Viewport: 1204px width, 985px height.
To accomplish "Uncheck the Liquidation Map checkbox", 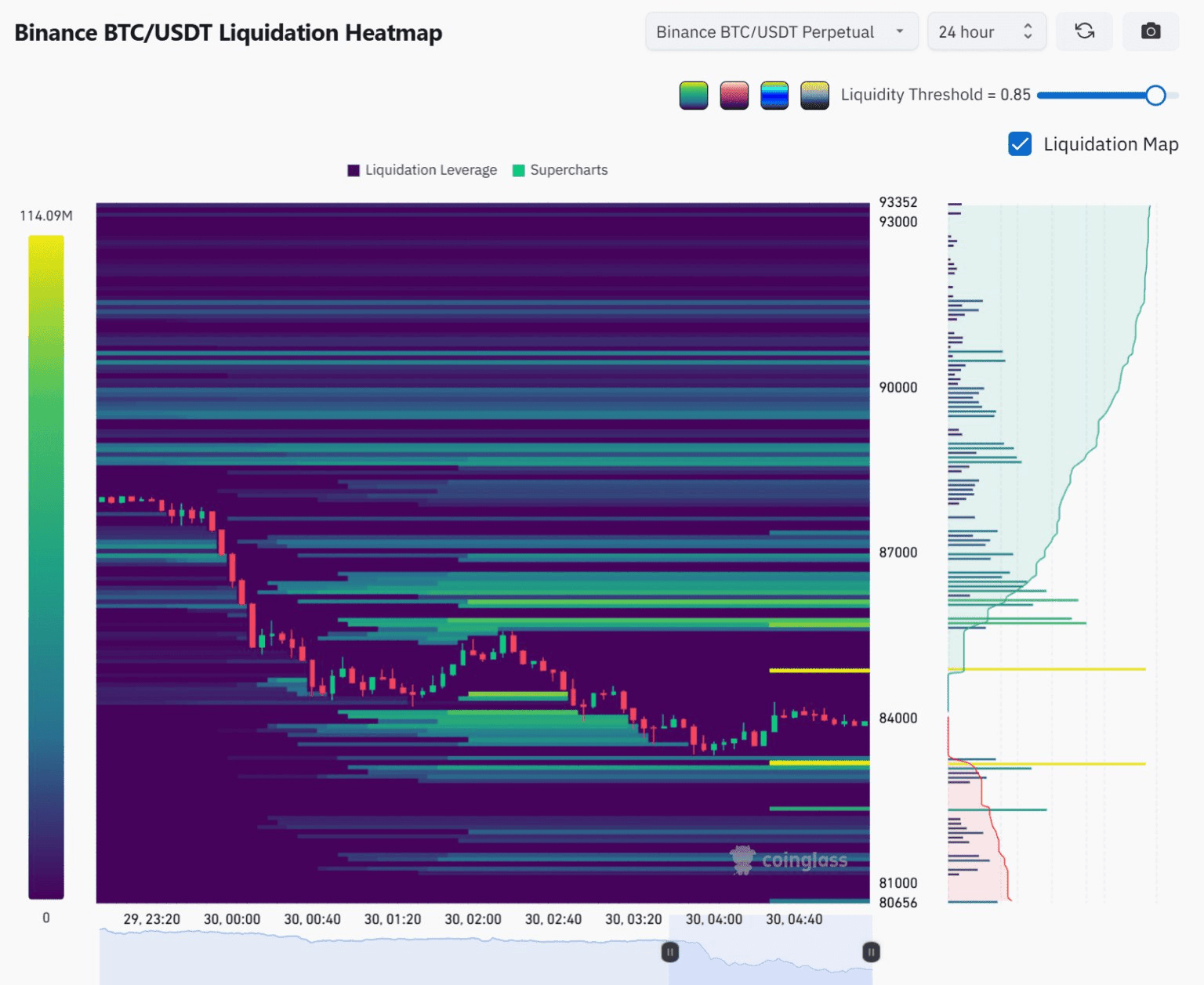I will (1020, 144).
